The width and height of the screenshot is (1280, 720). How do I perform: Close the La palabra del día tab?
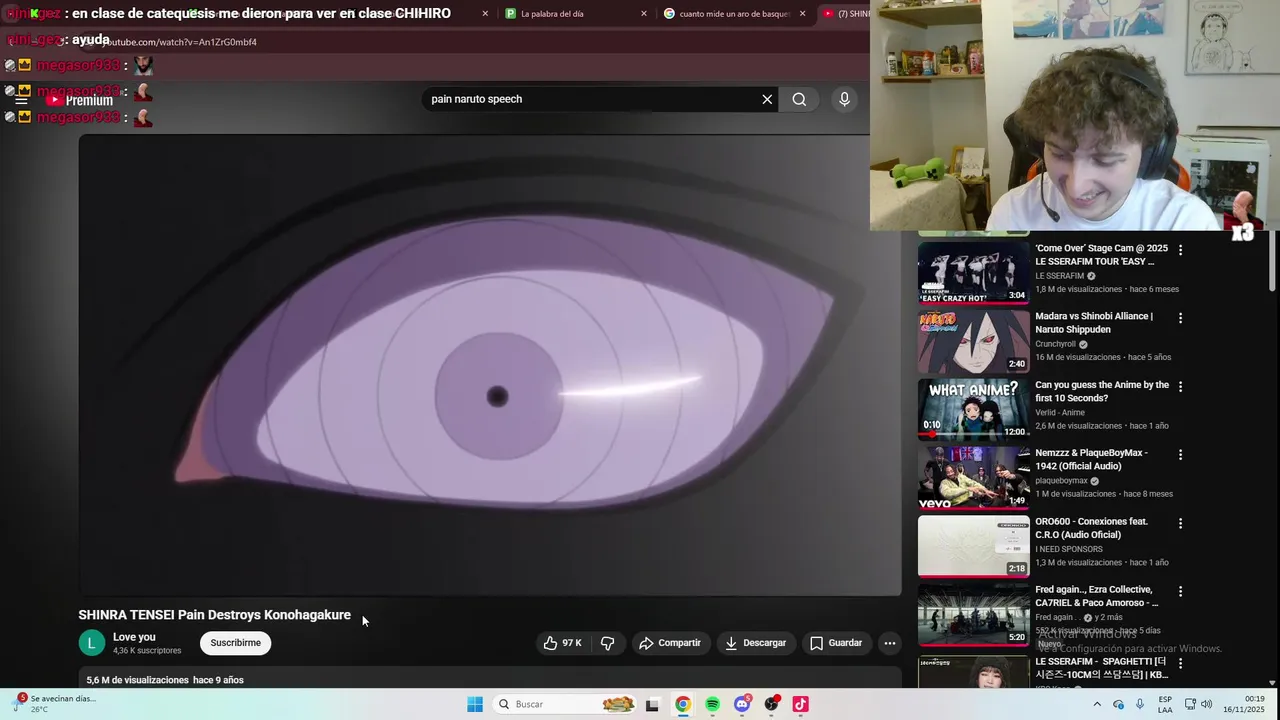[643, 14]
